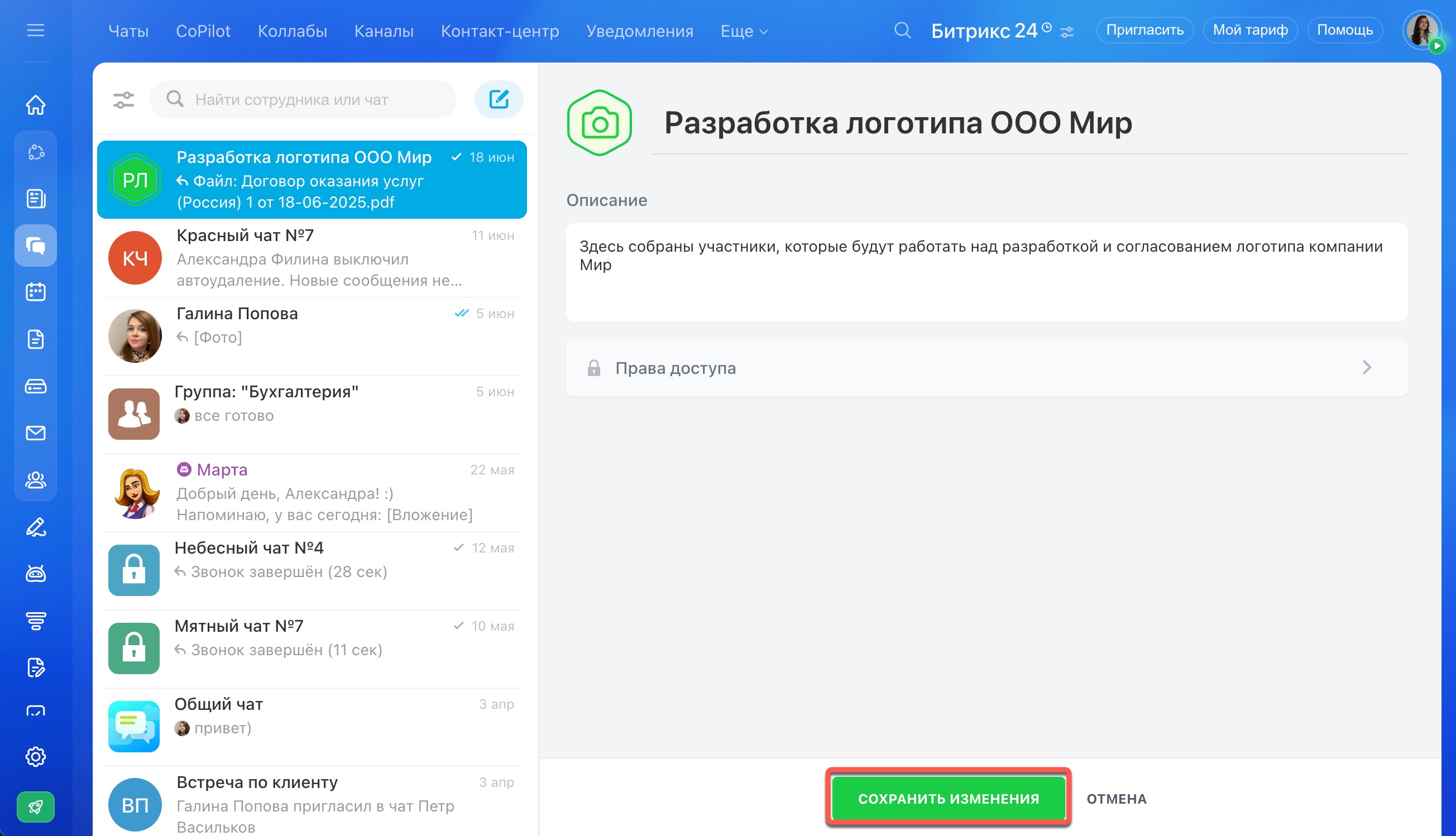Open the pencil sign icon in sidebar
1456x836 pixels.
pos(36,527)
